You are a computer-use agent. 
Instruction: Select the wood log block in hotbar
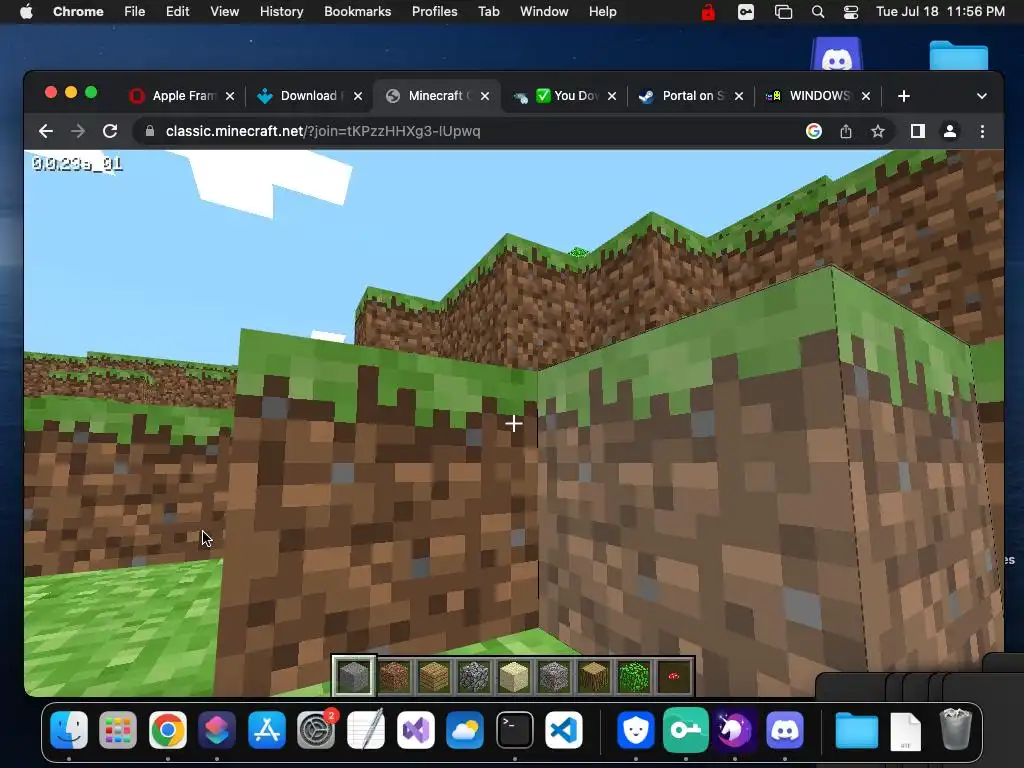594,676
